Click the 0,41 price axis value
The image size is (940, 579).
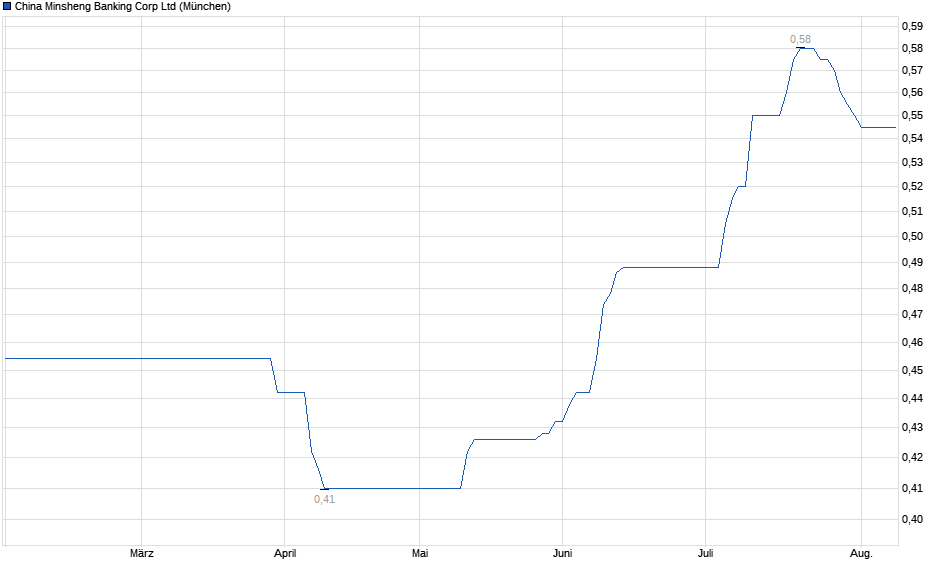pyautogui.click(x=912, y=488)
